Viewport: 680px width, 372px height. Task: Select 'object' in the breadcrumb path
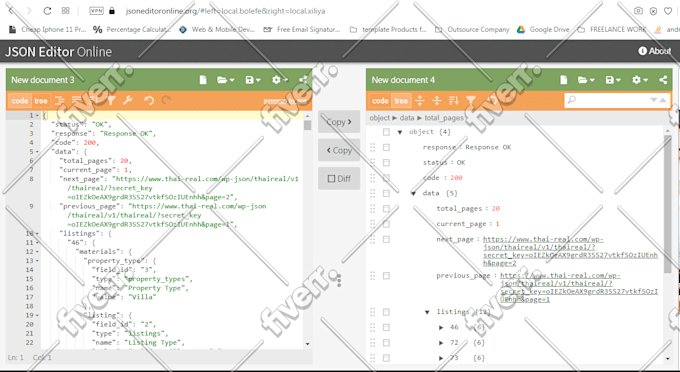tap(379, 117)
